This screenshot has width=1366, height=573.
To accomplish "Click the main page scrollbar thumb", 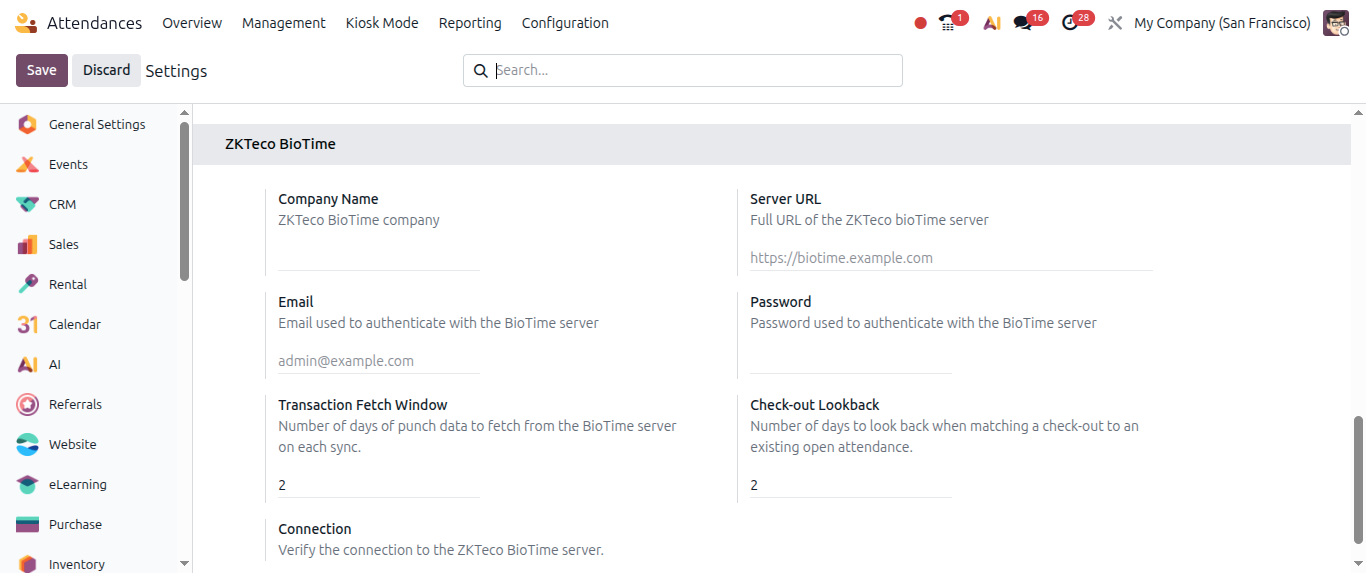I will [x=1358, y=480].
